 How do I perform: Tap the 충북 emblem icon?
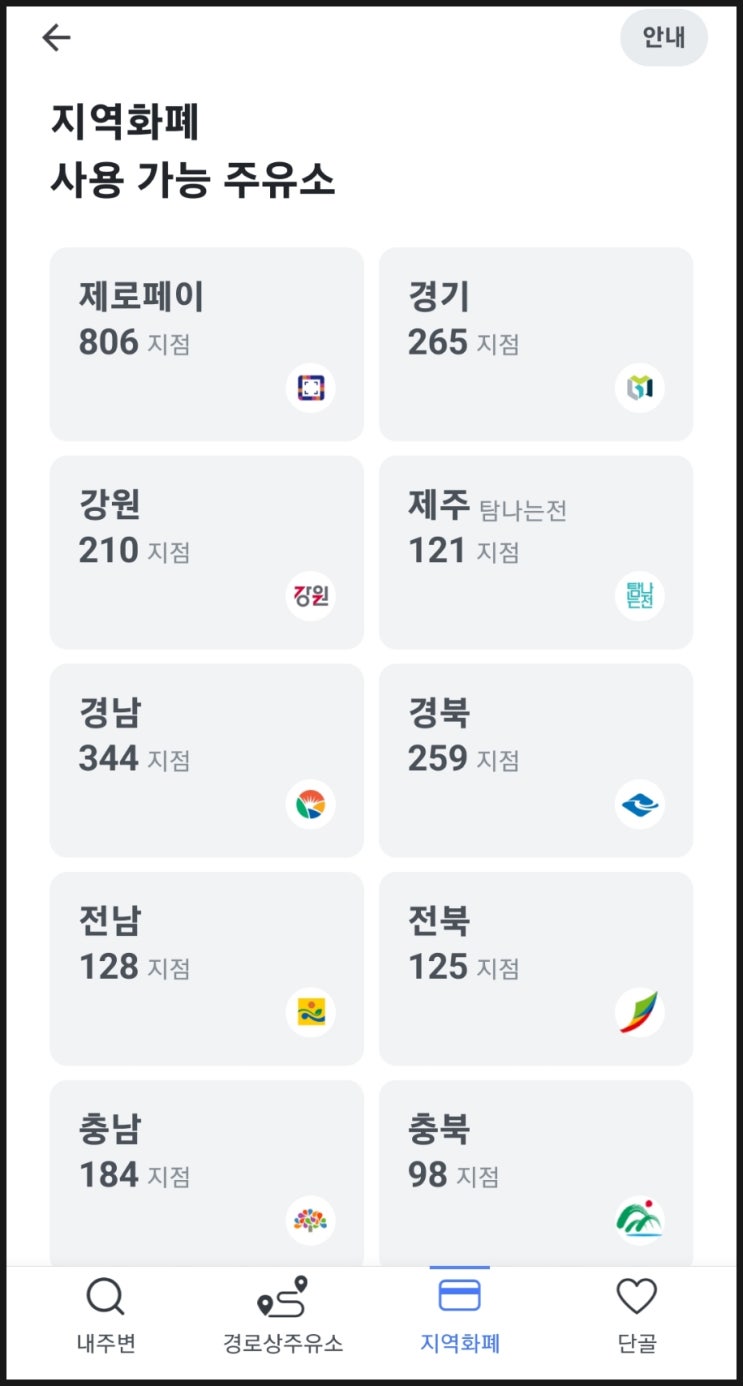click(x=639, y=1220)
